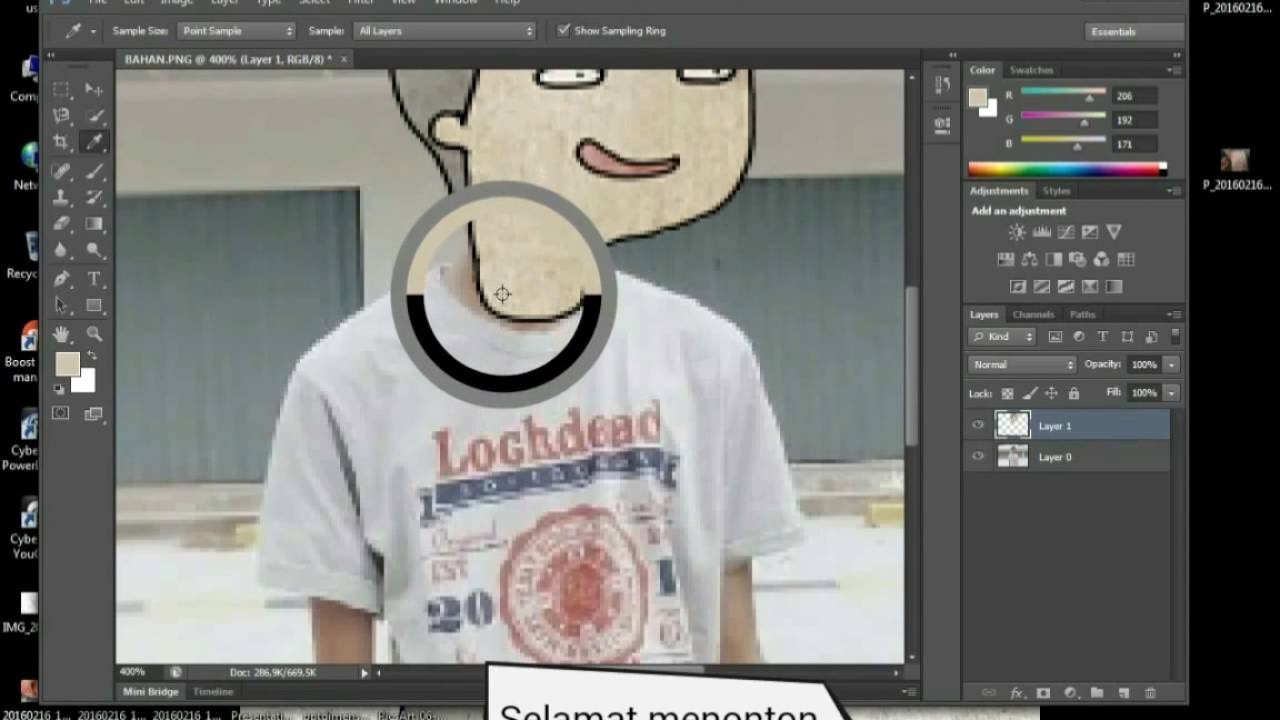
Task: Add a Brightness/Contrast adjustment
Action: click(1017, 232)
